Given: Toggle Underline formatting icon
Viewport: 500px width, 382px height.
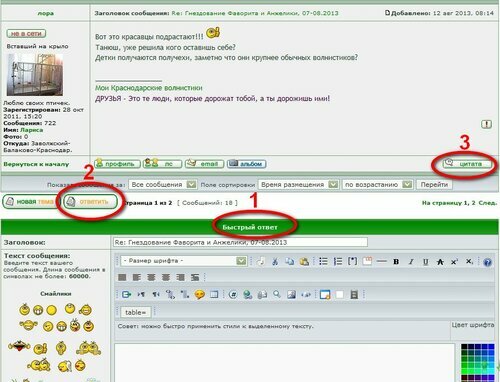Looking at the screenshot, I should pyautogui.click(x=426, y=262).
